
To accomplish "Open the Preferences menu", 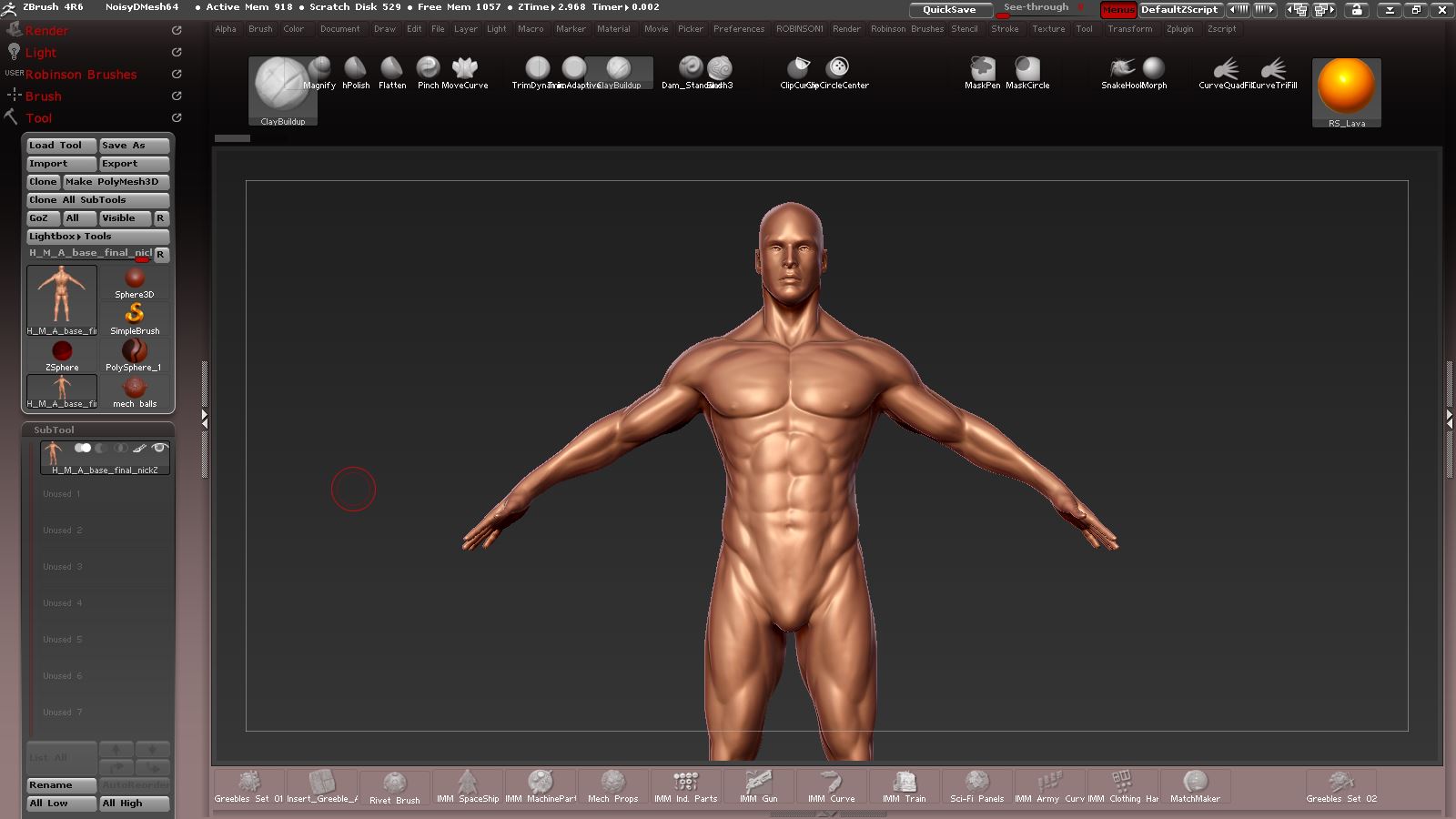I will click(x=739, y=29).
